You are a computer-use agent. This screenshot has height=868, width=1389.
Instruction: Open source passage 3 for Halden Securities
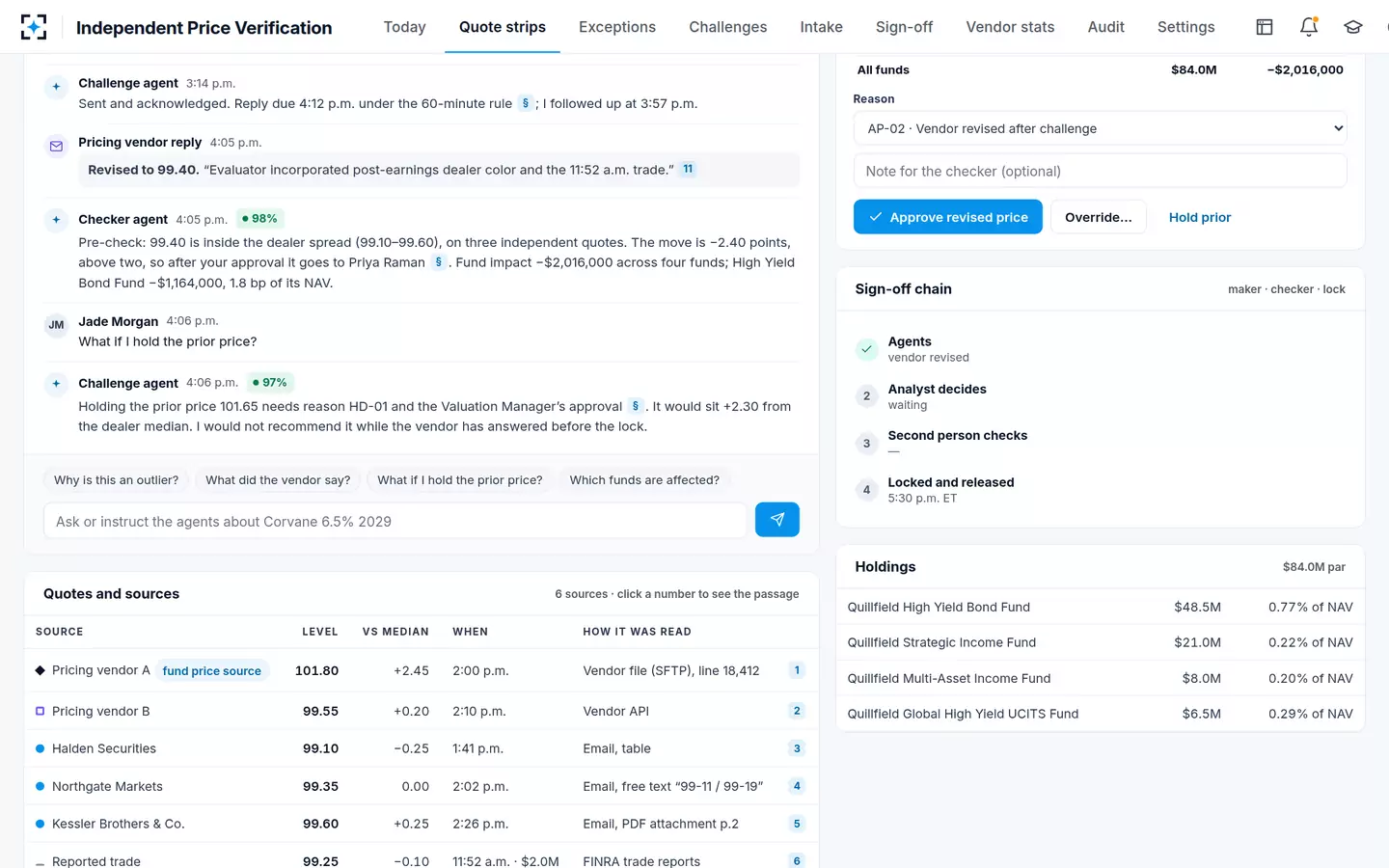(797, 748)
